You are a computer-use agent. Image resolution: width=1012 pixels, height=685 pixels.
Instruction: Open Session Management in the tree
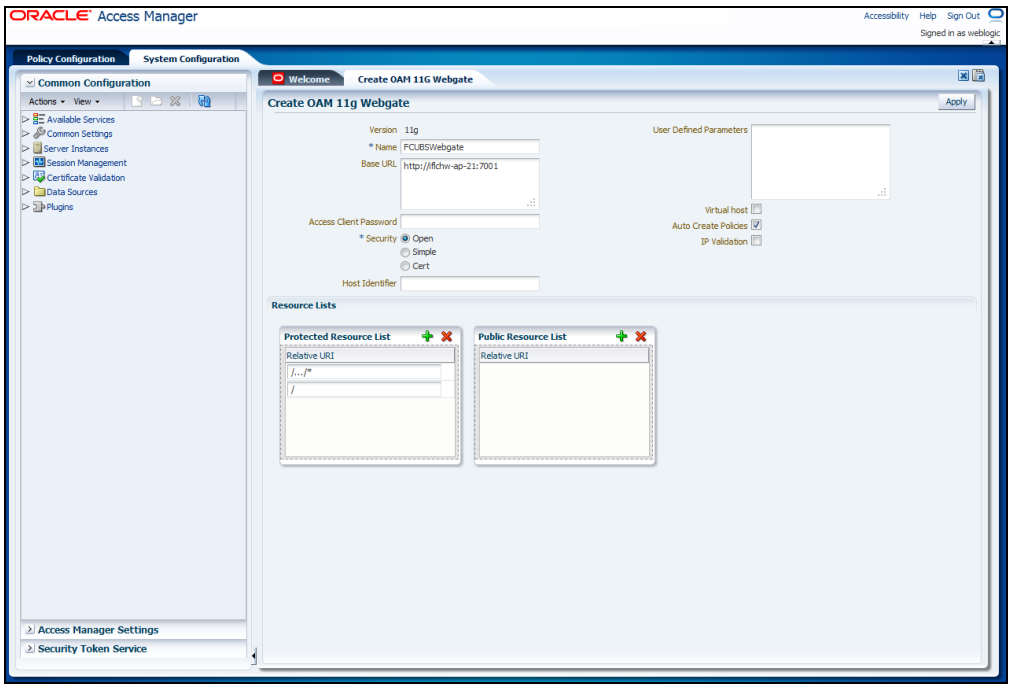click(86, 163)
